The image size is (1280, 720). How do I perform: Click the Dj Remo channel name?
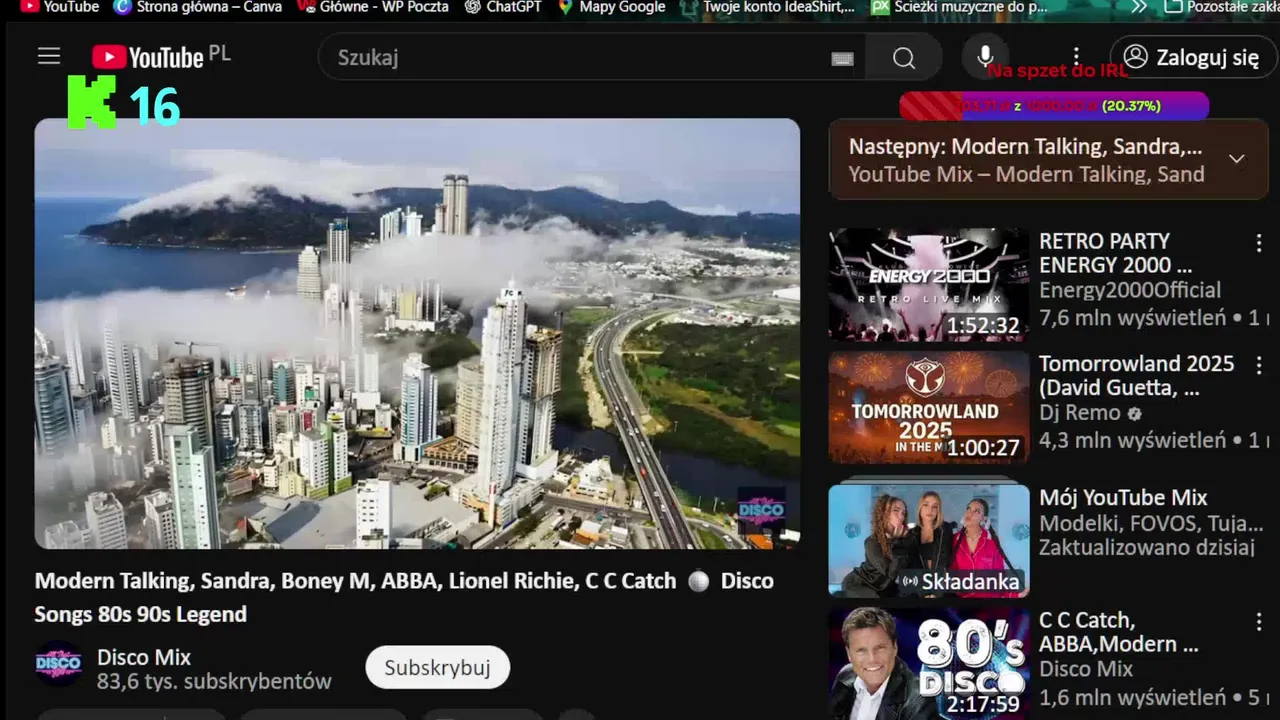click(1080, 412)
